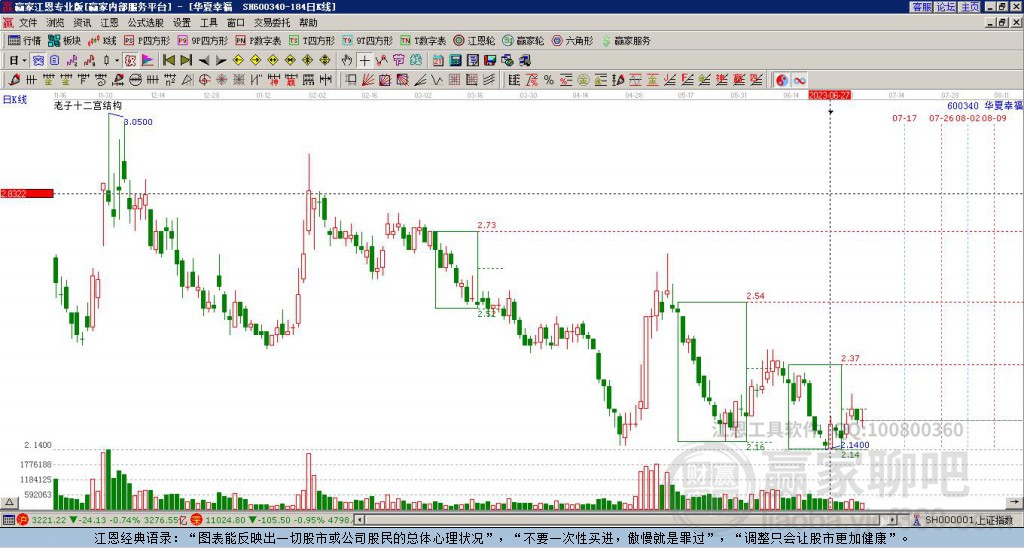Open the P四方形 Gann square tool

tap(148, 40)
